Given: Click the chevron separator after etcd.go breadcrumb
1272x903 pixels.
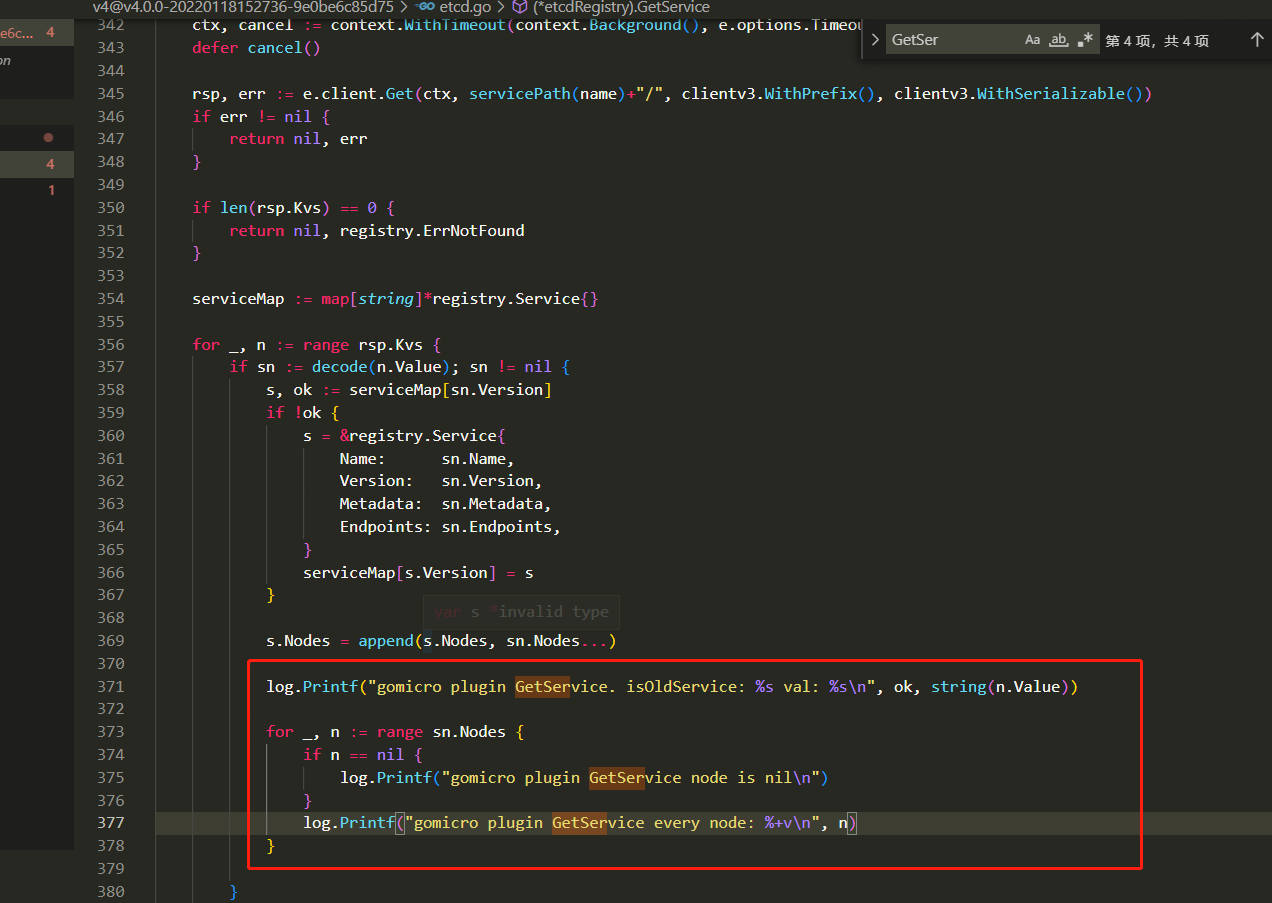Looking at the screenshot, I should tap(499, 8).
